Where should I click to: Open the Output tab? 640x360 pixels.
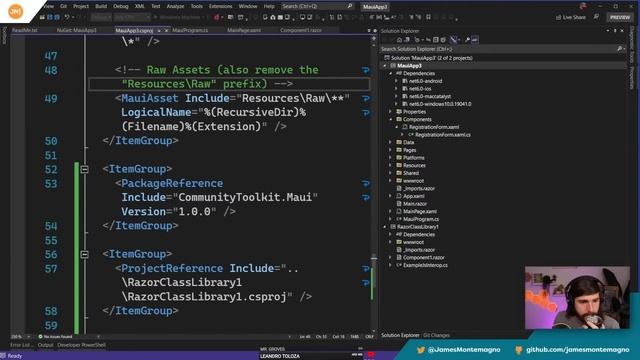coord(45,345)
